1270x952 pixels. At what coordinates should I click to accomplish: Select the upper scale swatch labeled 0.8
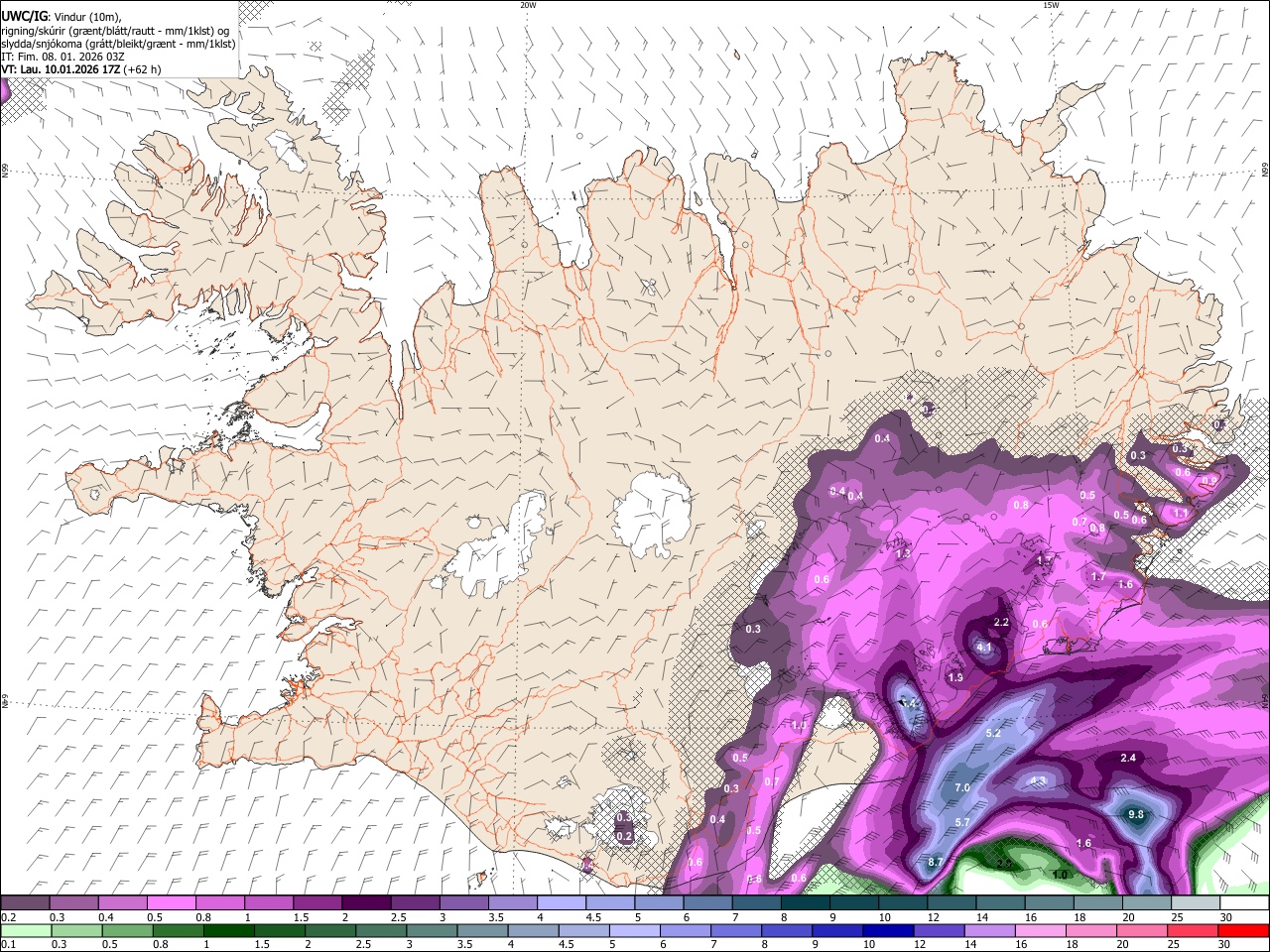tap(219, 902)
